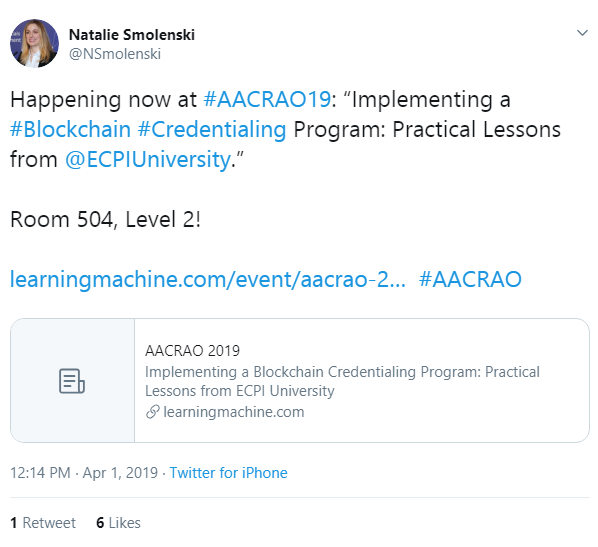Click the card description about ECPI University

coord(342,381)
